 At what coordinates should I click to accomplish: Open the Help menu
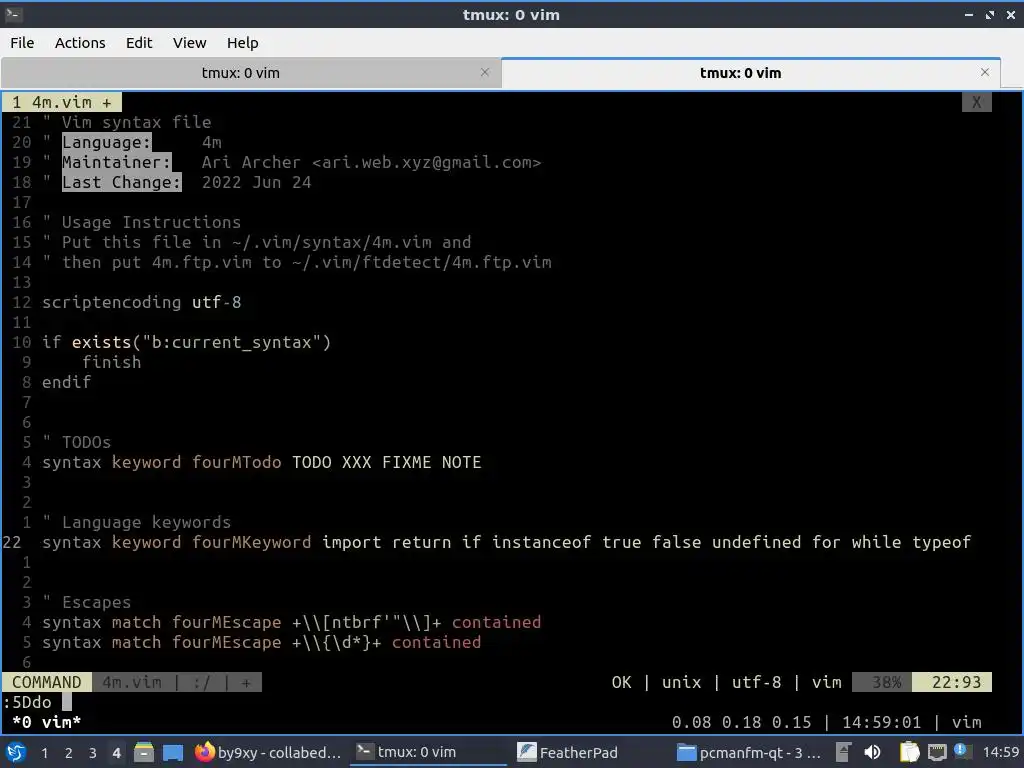click(242, 42)
